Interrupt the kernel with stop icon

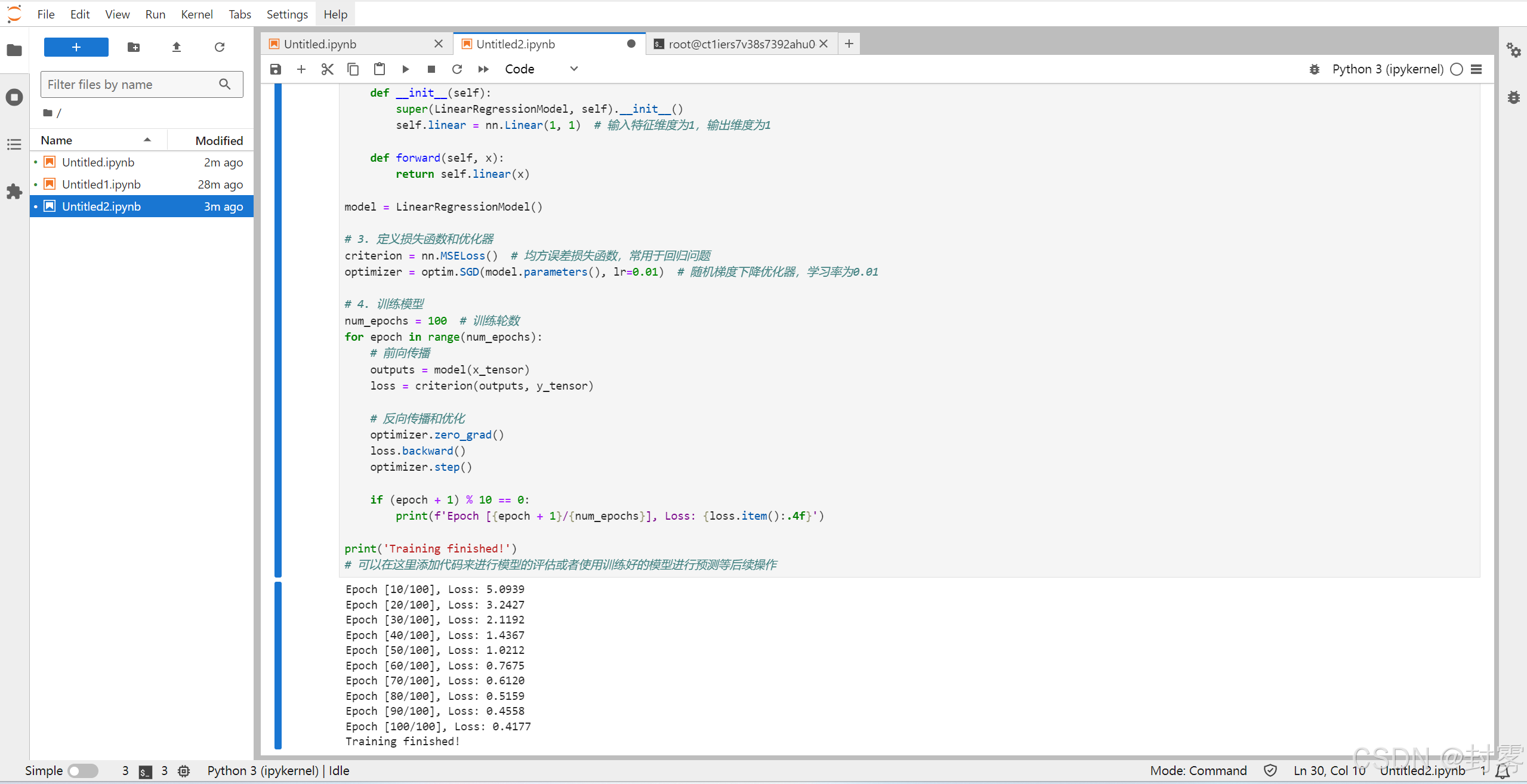click(x=431, y=69)
